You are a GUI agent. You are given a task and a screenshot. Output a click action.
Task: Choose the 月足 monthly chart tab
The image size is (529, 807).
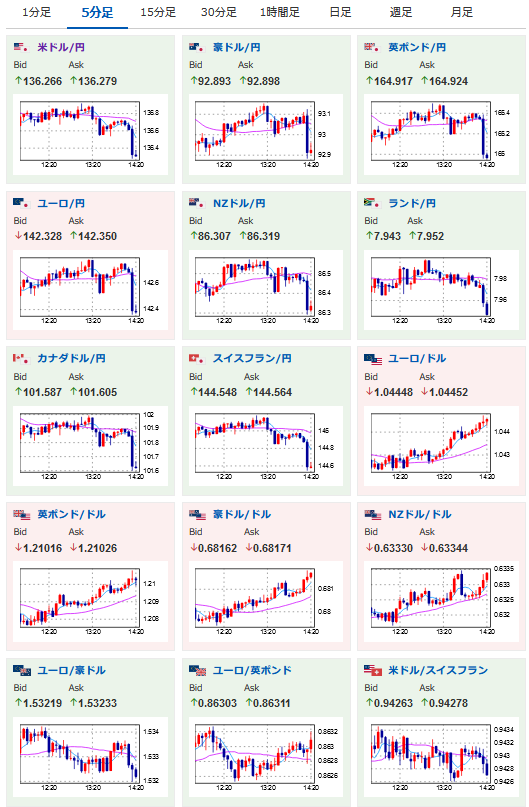tap(462, 12)
